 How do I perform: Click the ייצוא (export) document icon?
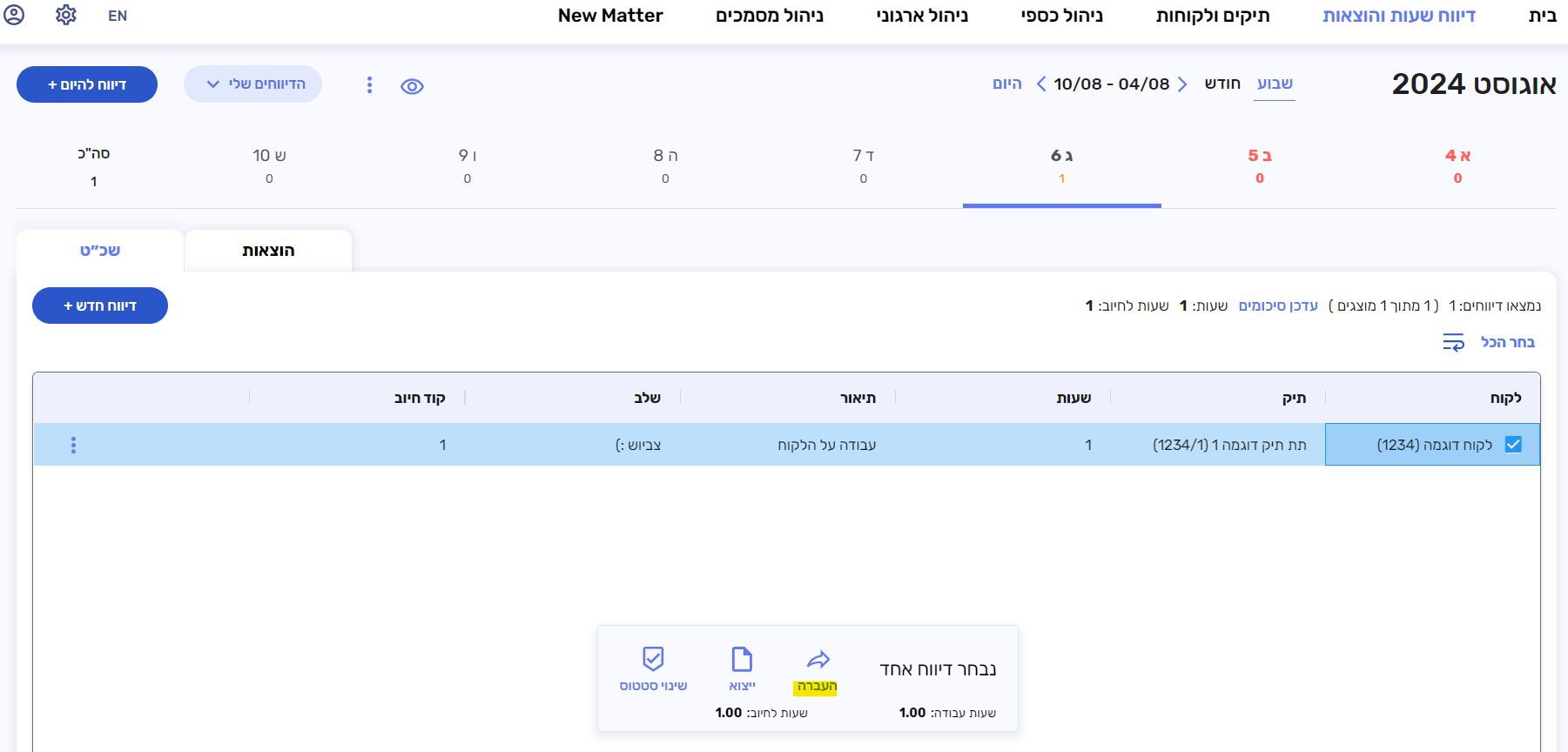tap(742, 660)
